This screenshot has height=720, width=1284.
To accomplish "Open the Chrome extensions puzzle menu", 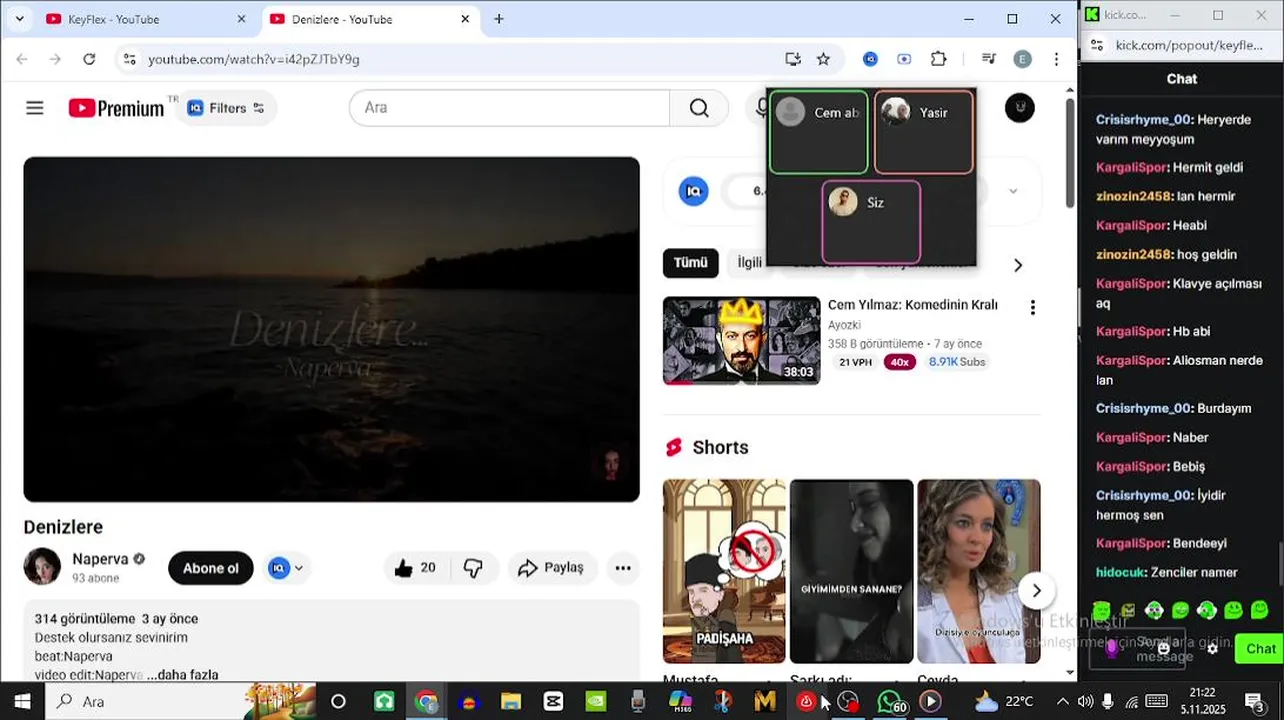I will pos(938,59).
